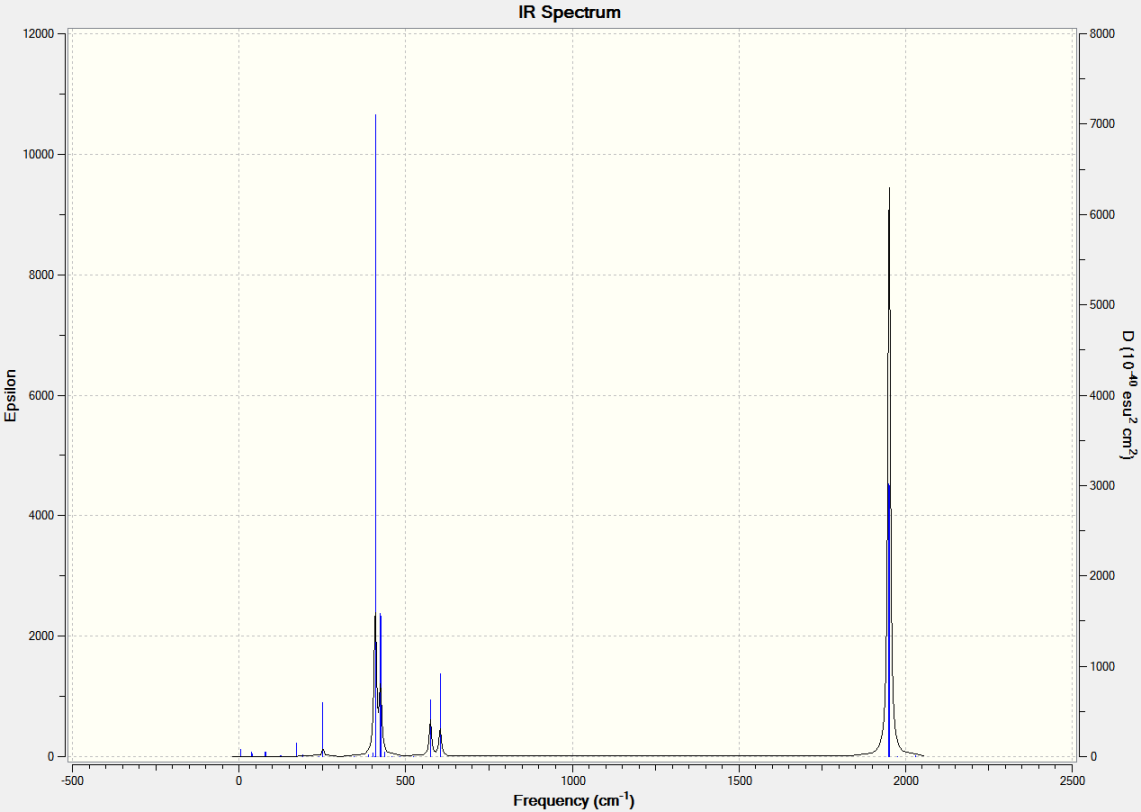Click the second blue peak near 425 cm-1
The width and height of the screenshot is (1141, 812).
click(381, 685)
